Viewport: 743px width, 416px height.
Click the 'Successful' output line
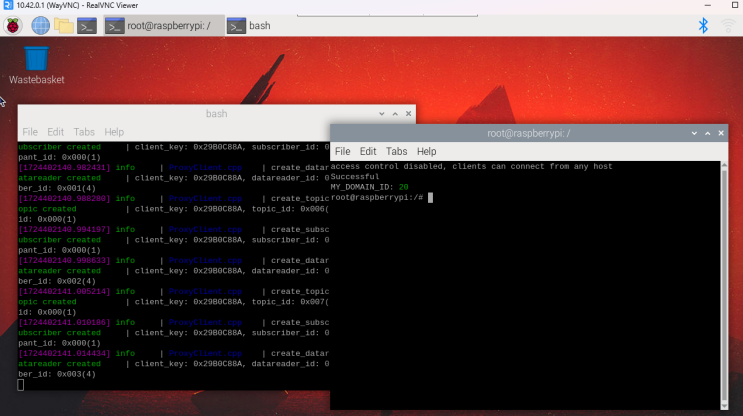[355, 177]
